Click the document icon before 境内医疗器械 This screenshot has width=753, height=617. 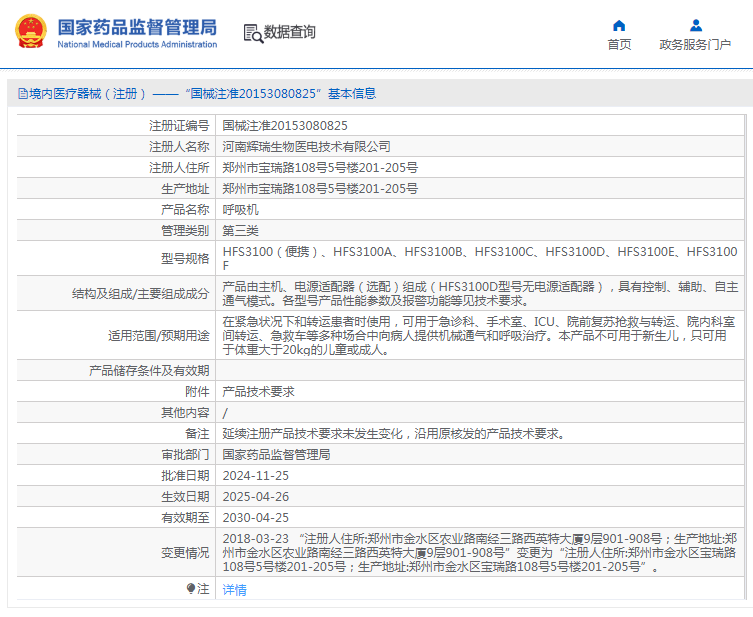coord(20,94)
